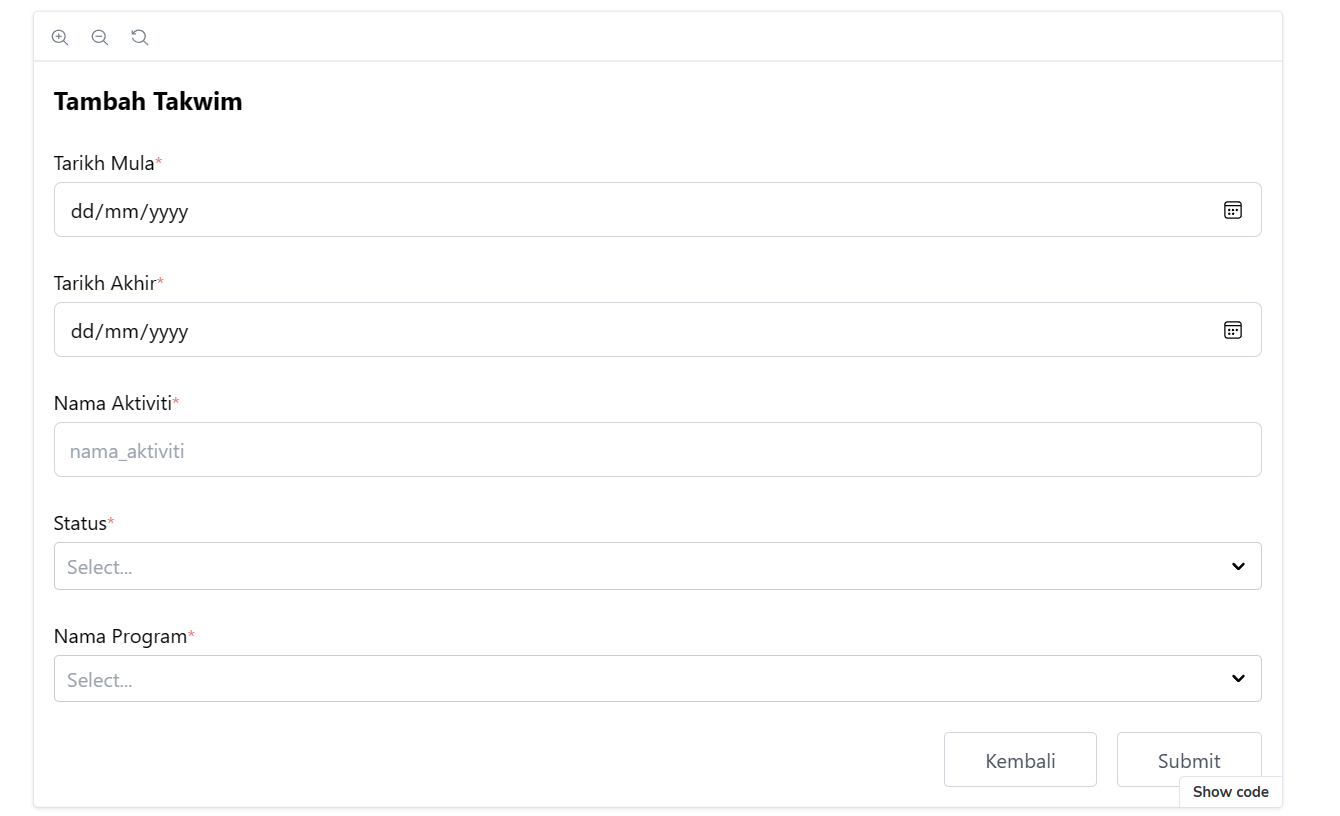Viewport: 1340px width, 816px height.
Task: Click the Tarikh Akhir field label
Action: [x=105, y=284]
